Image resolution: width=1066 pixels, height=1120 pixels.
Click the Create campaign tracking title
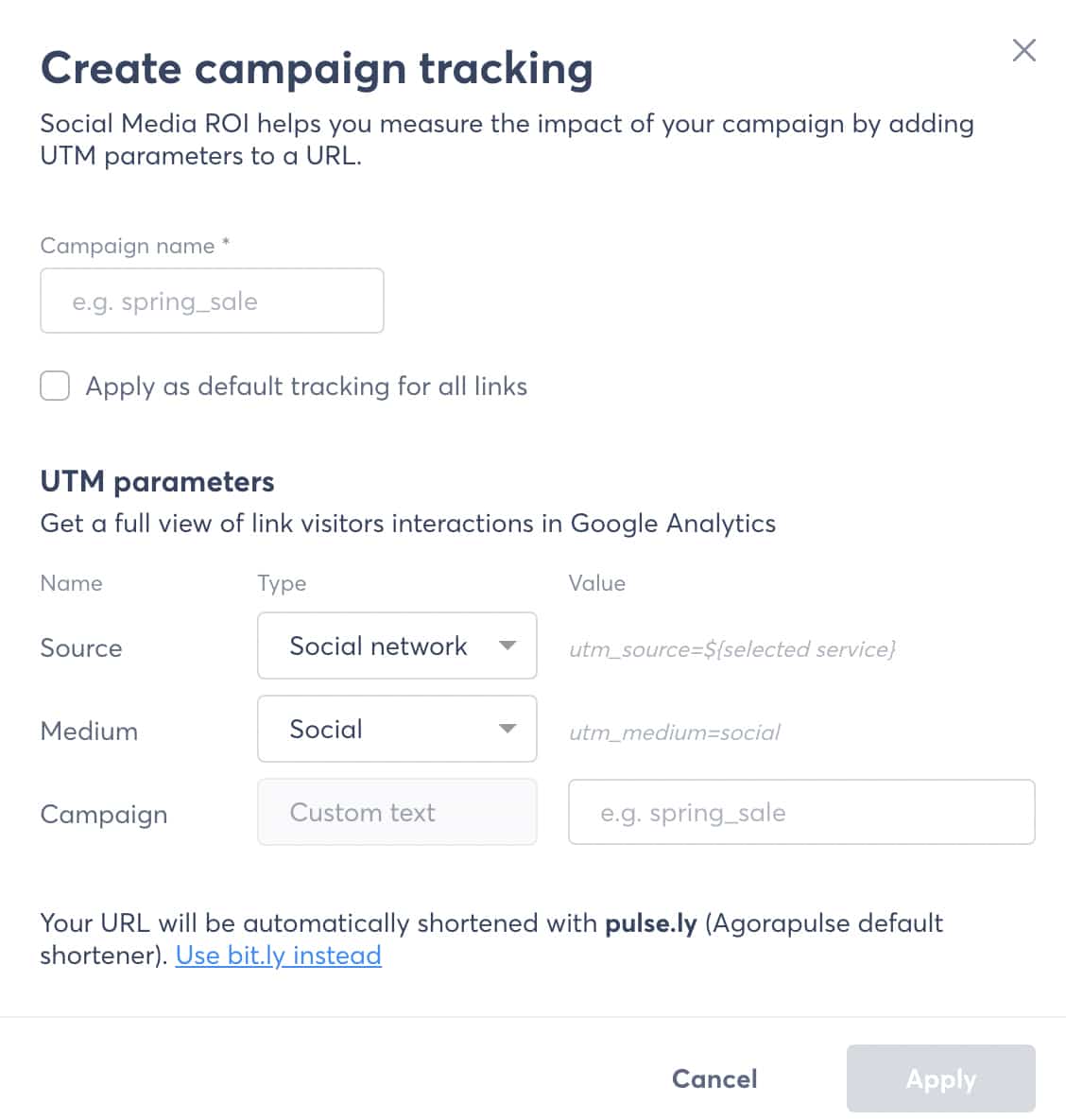(317, 69)
